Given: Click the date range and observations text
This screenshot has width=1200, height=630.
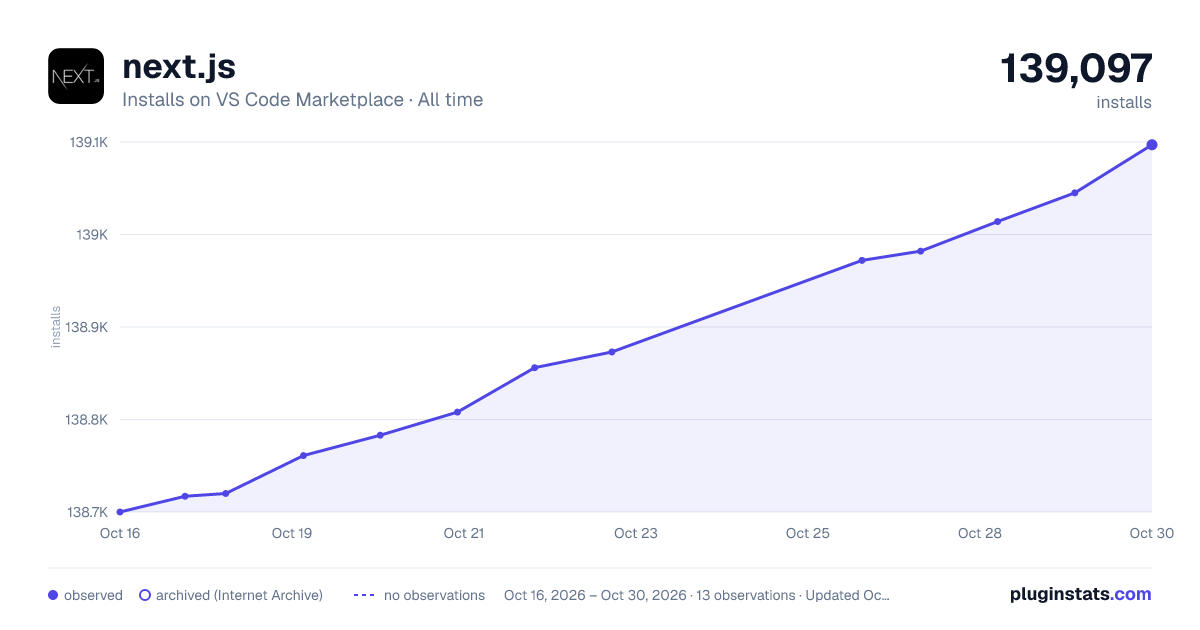Looking at the screenshot, I should (697, 595).
